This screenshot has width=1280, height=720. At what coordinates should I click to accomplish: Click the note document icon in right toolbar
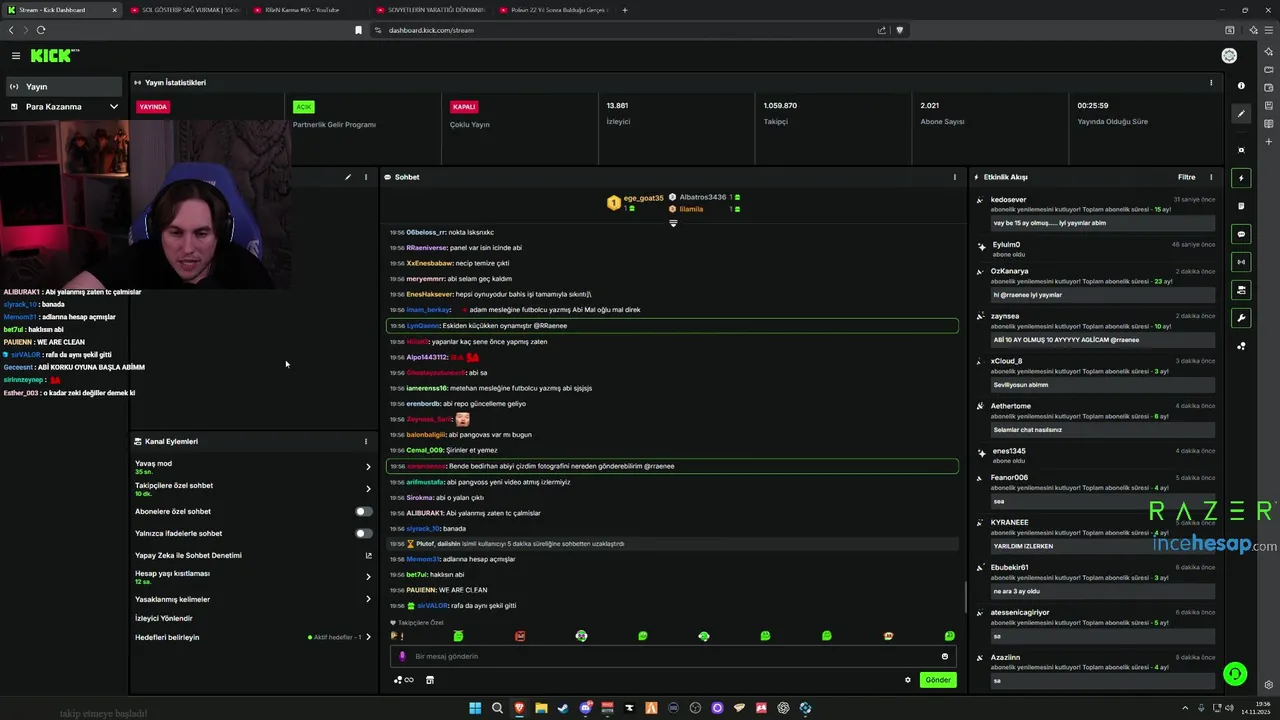click(x=1241, y=206)
